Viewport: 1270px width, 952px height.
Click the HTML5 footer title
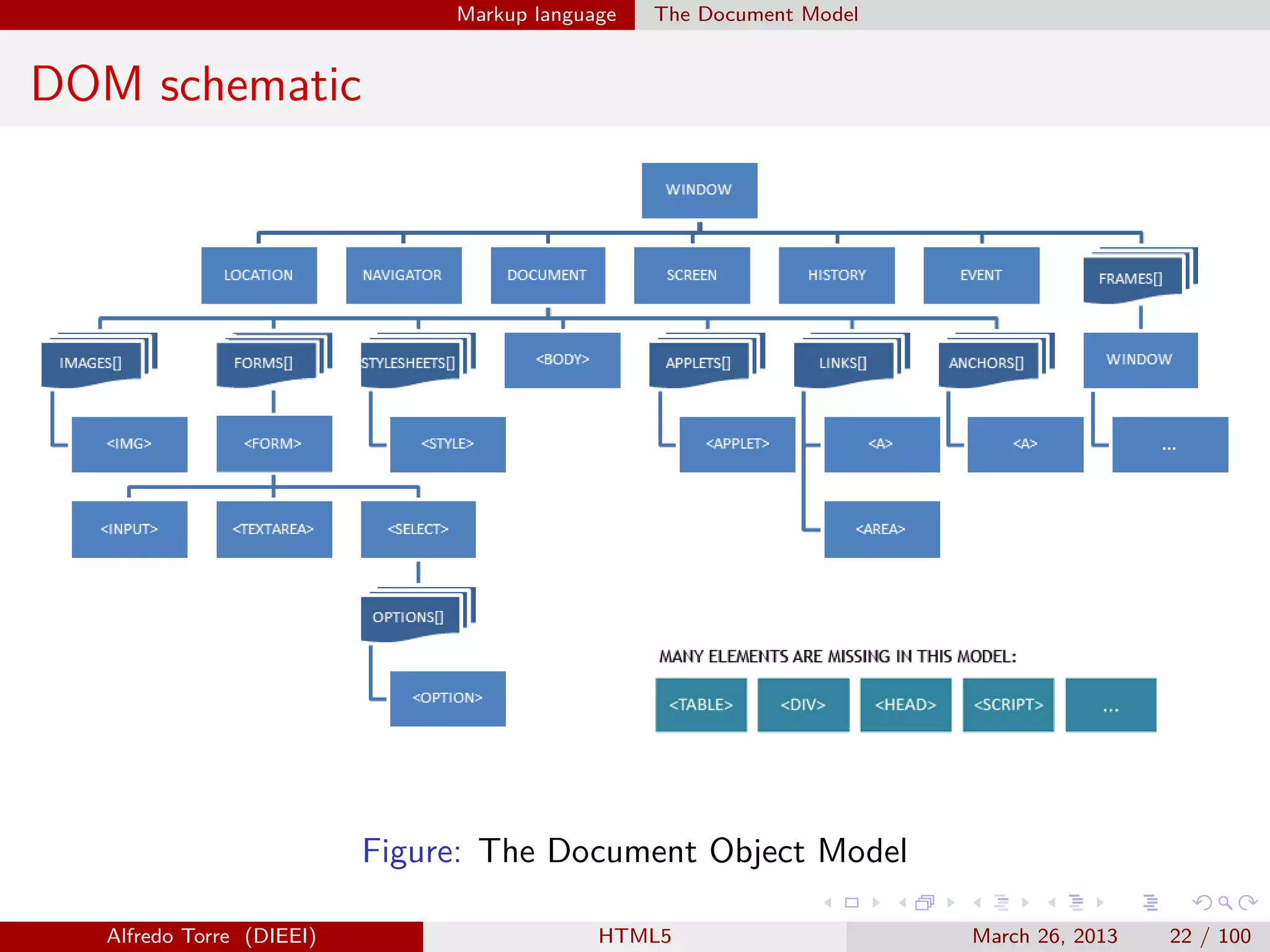coord(635,936)
